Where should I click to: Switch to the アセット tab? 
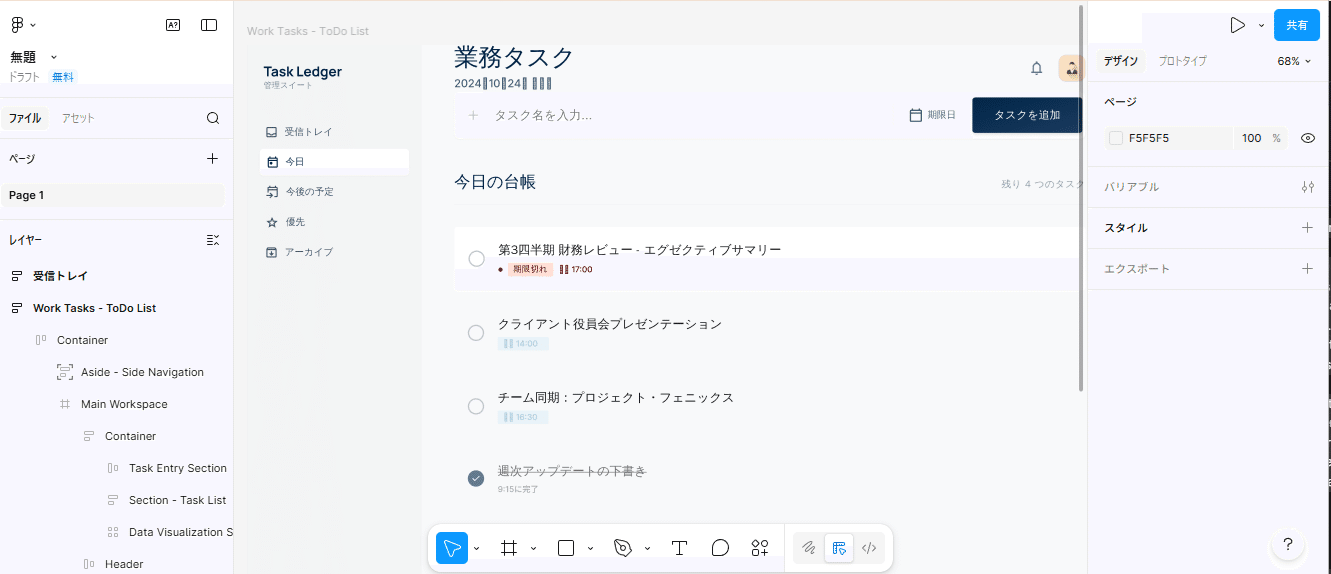(78, 118)
